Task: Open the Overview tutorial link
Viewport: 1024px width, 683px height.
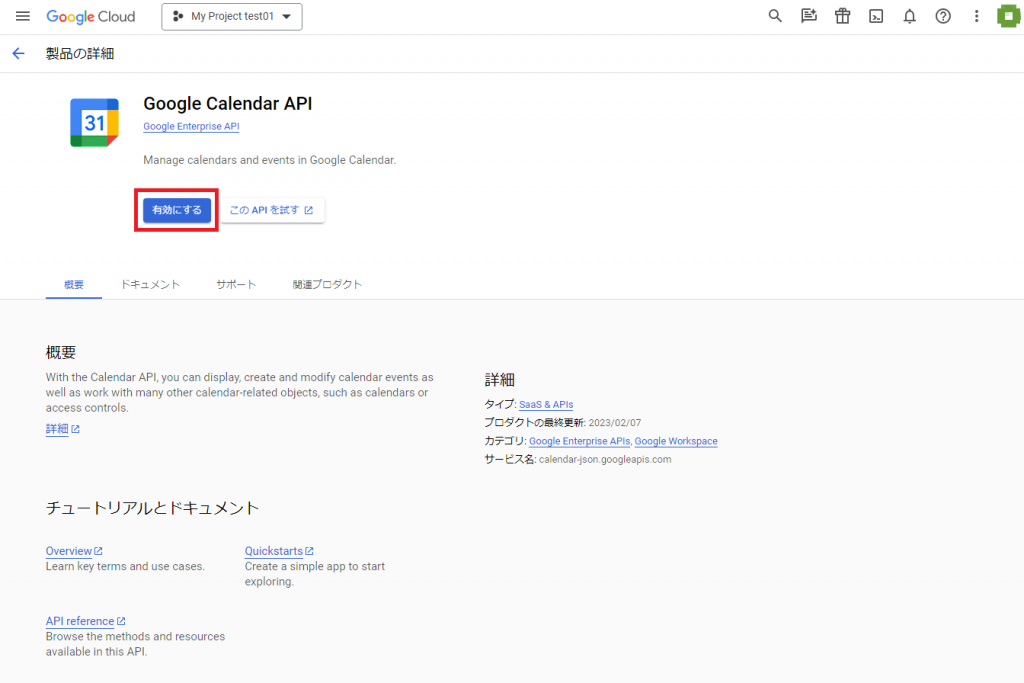Action: tap(74, 551)
